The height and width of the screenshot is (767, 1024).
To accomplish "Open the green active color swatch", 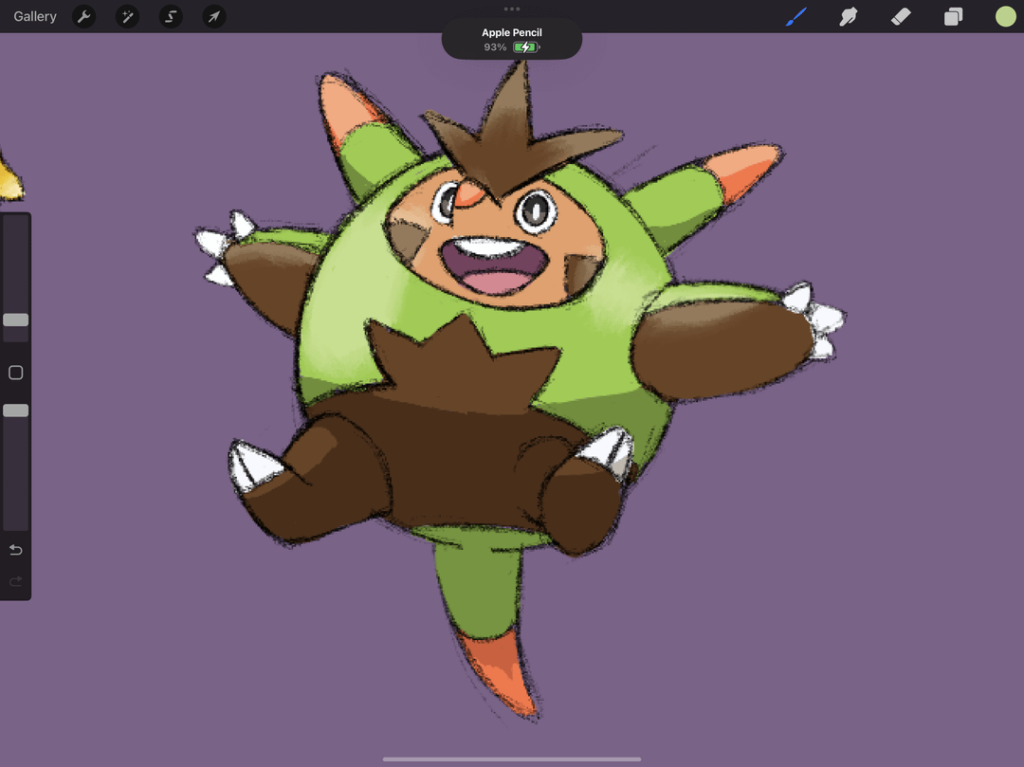I will pyautogui.click(x=1005, y=16).
